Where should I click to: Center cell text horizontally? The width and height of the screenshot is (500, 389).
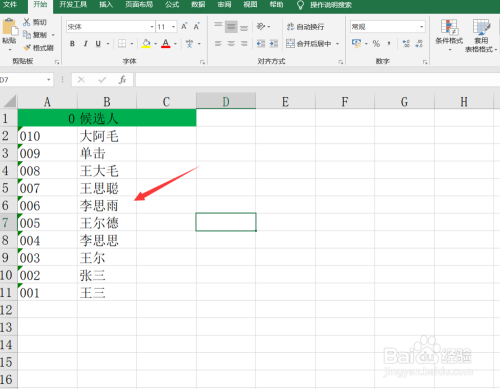click(231, 43)
